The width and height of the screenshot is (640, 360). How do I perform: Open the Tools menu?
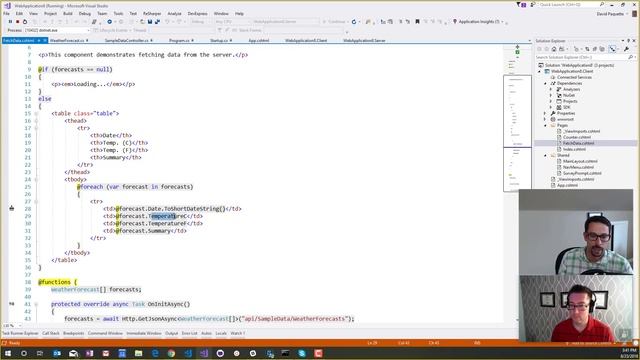pyautogui.click(x=118, y=13)
